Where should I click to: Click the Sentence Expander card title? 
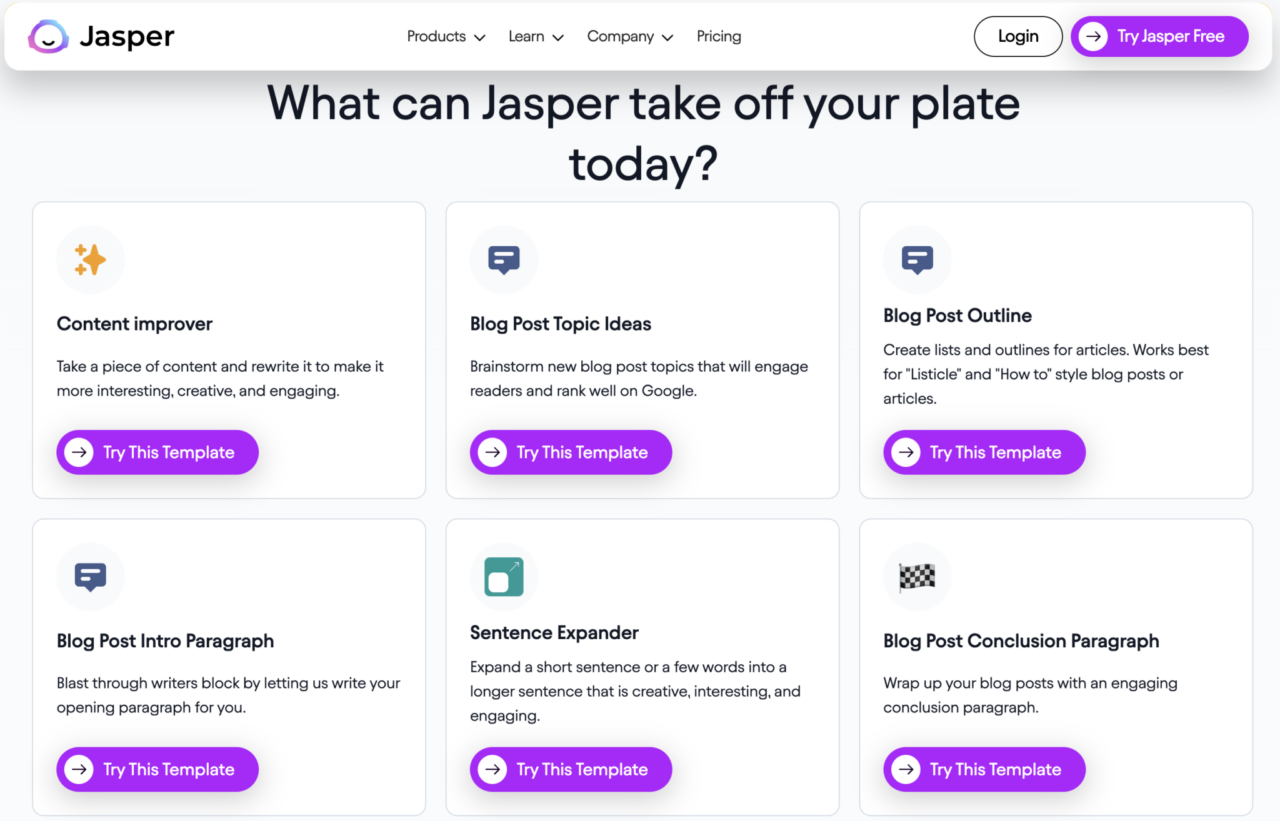click(554, 633)
